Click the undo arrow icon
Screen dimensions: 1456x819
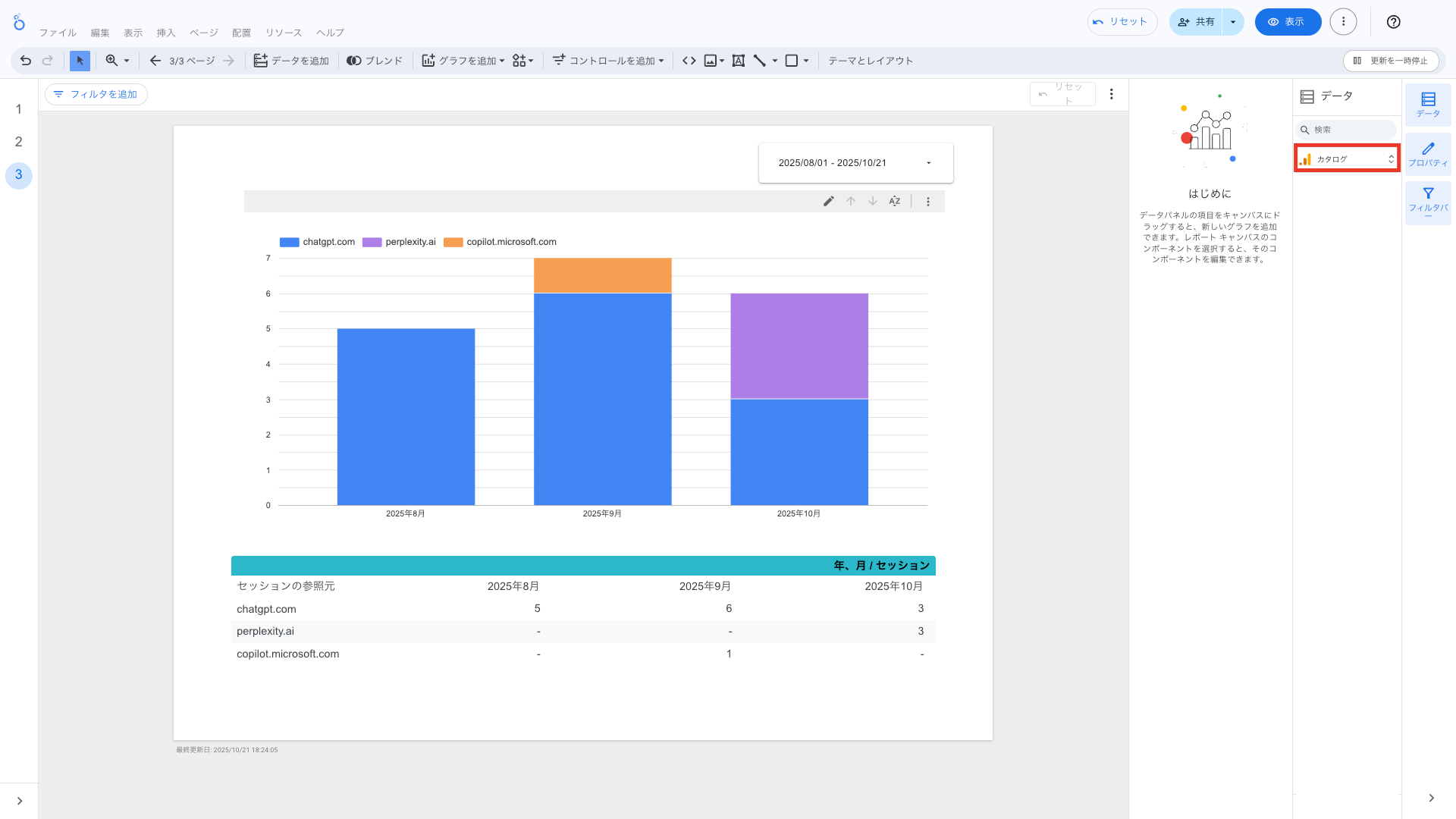point(26,61)
